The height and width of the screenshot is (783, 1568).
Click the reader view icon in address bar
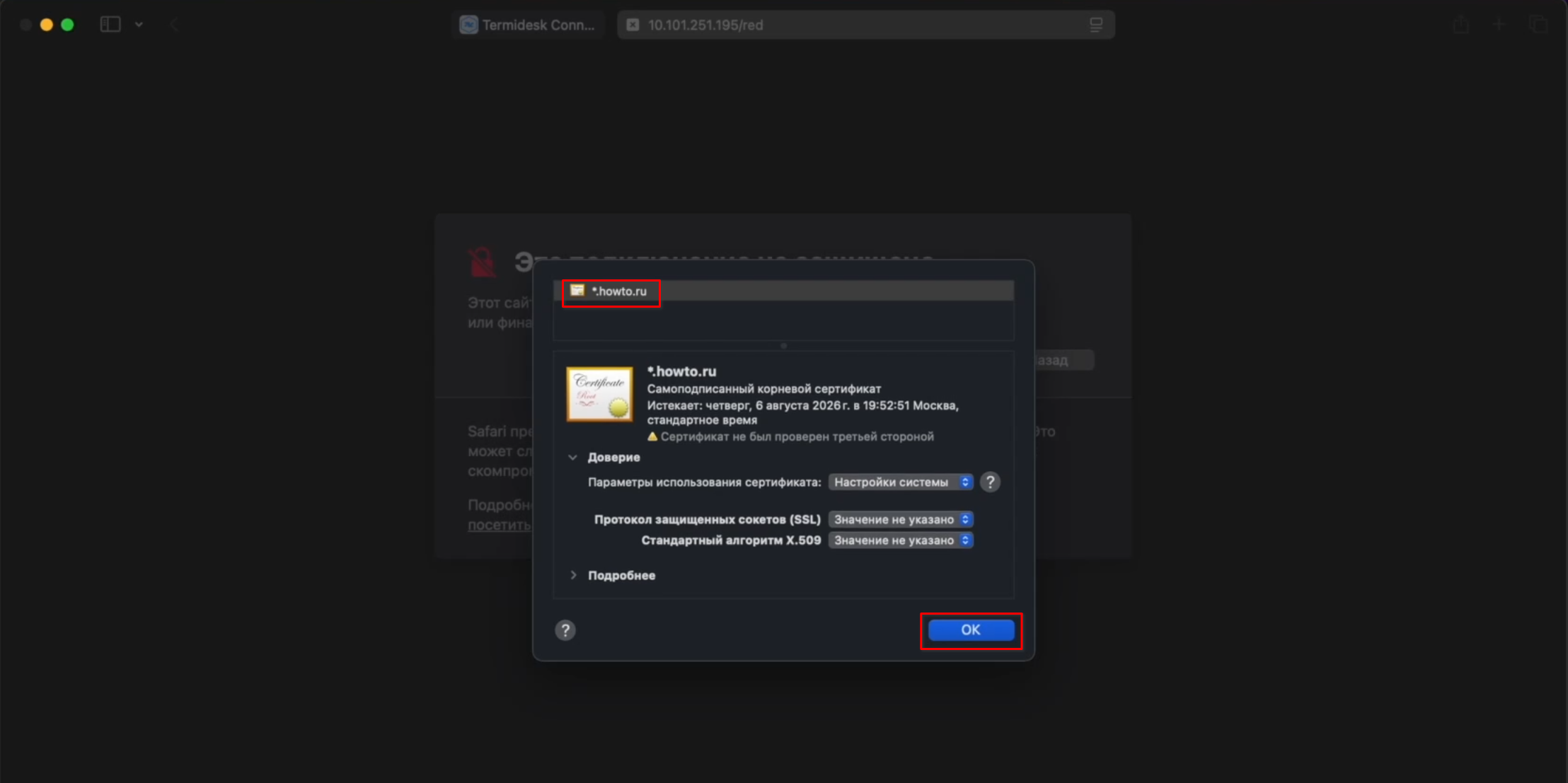coord(1095,25)
